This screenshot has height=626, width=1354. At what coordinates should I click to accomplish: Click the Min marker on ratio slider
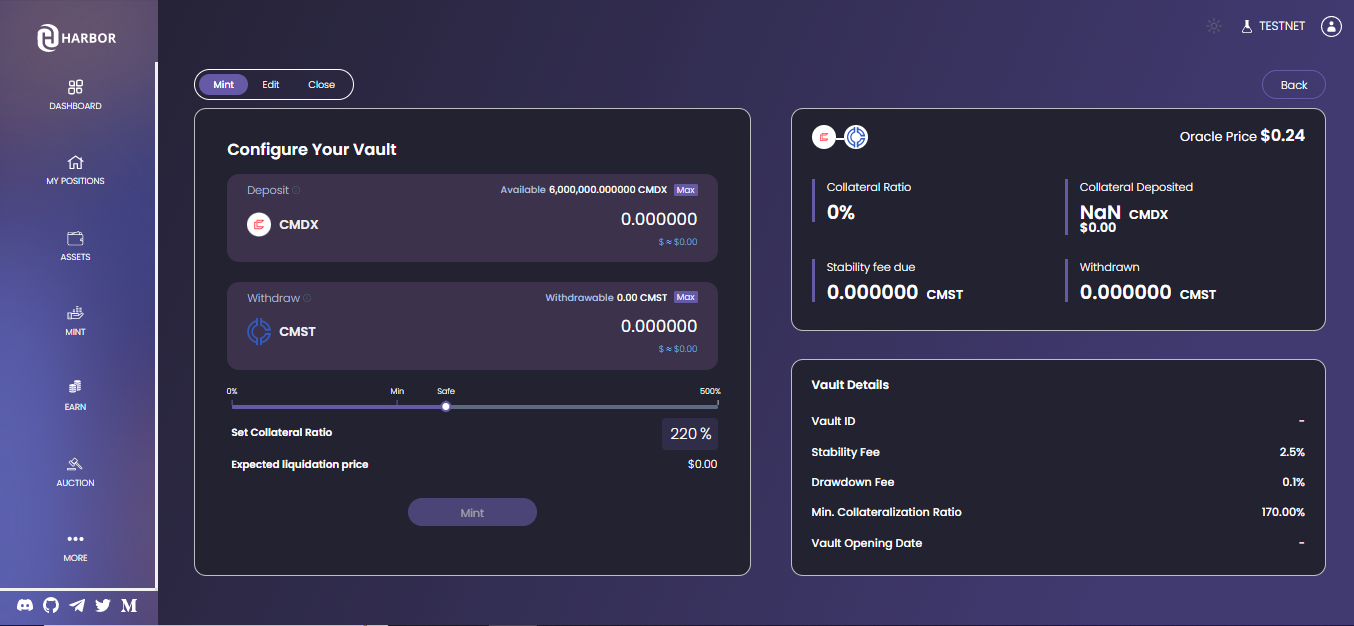tap(397, 391)
